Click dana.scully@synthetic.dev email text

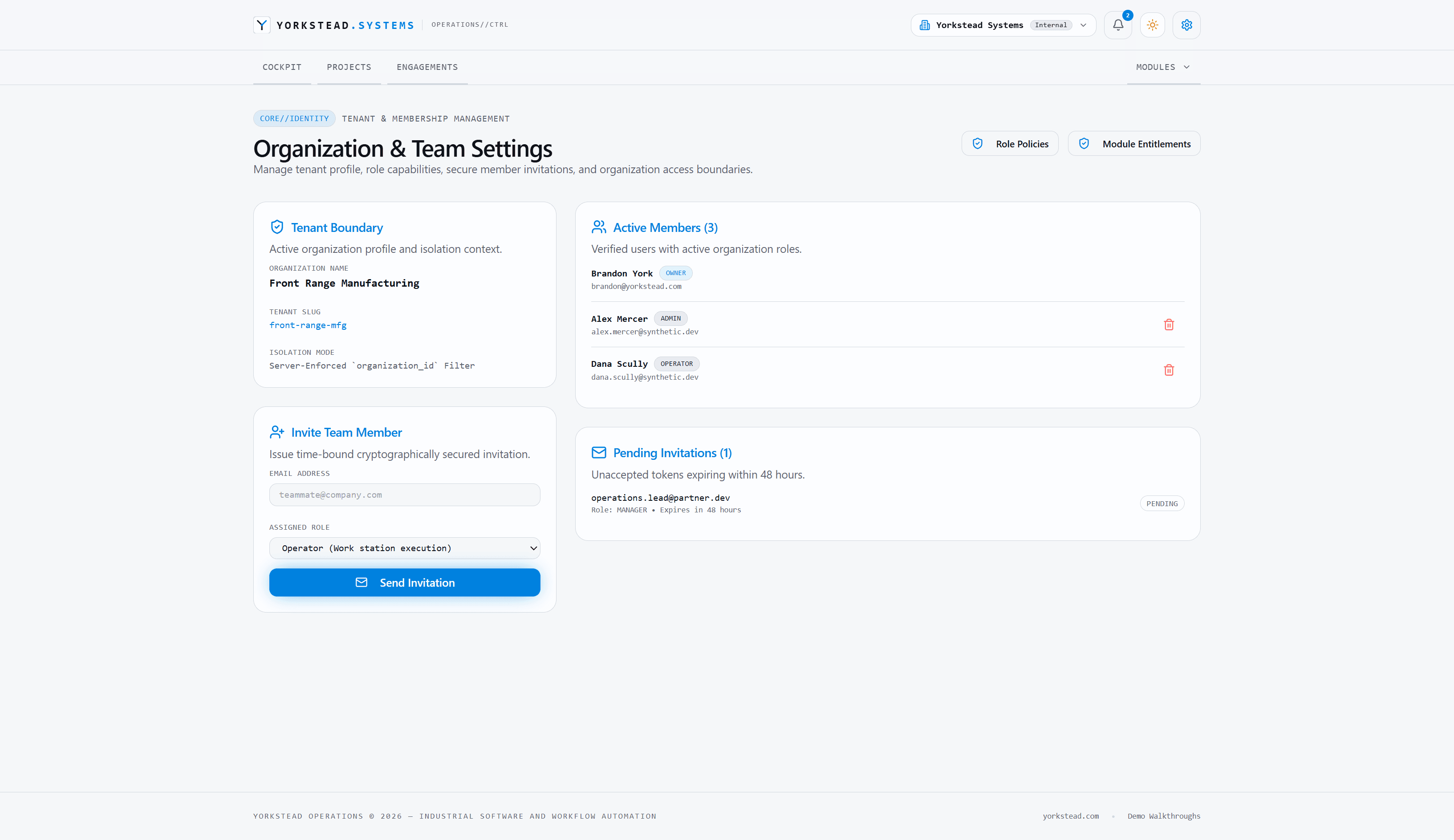point(645,377)
